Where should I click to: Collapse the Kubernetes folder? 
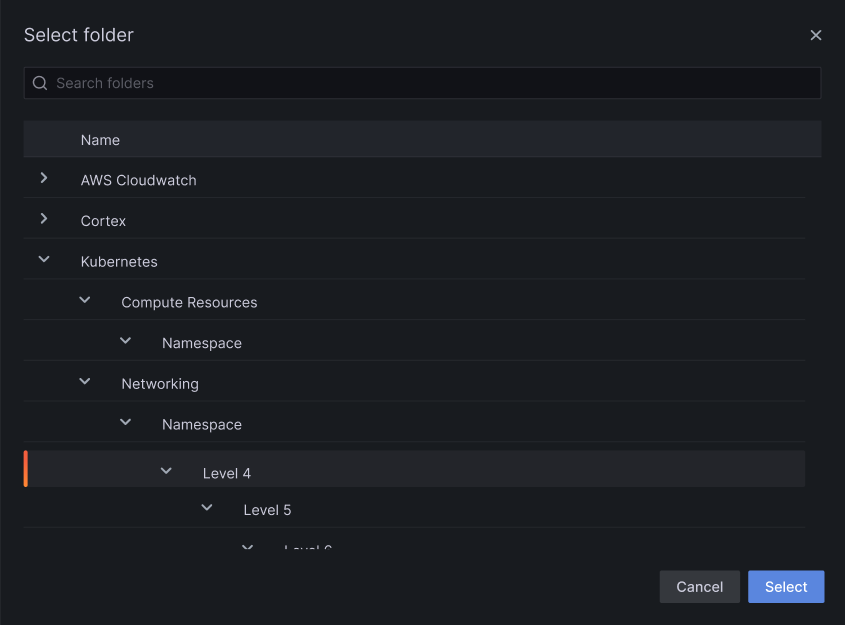point(44,259)
